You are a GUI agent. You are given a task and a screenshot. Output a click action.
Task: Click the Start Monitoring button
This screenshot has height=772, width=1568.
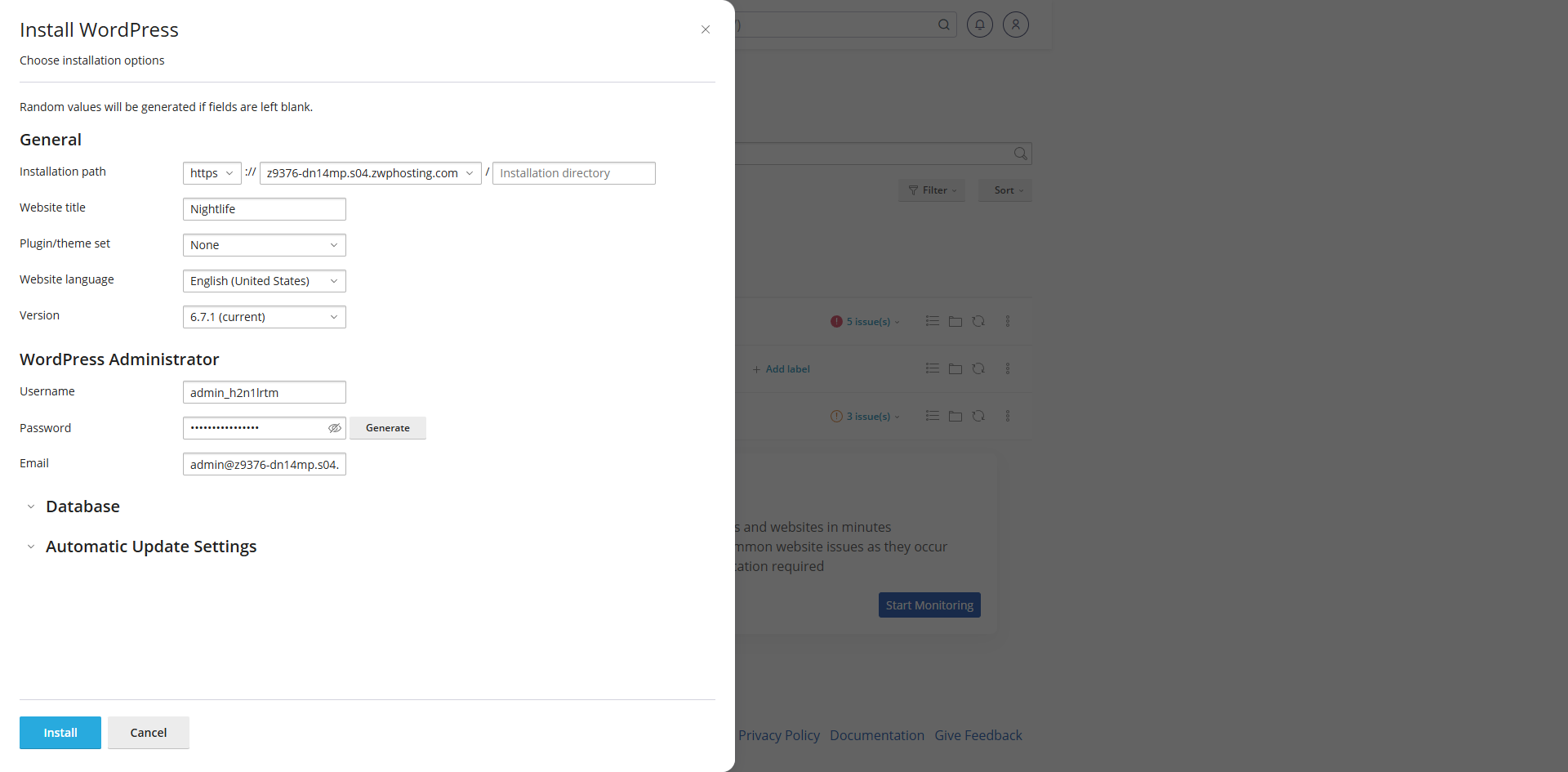coord(929,605)
